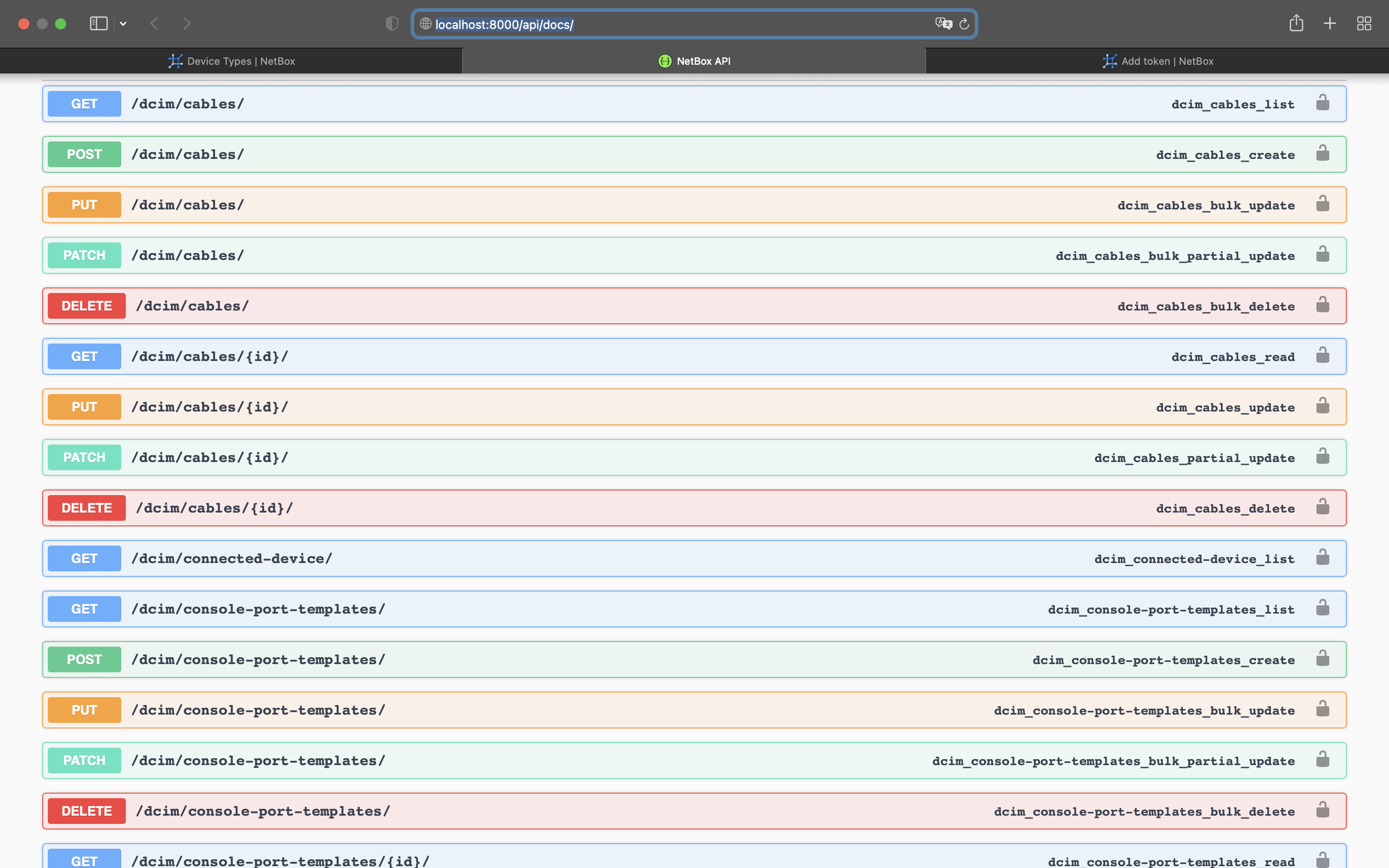1389x868 pixels.
Task: Click the NetBox logo icon on the active tab
Action: 664,61
